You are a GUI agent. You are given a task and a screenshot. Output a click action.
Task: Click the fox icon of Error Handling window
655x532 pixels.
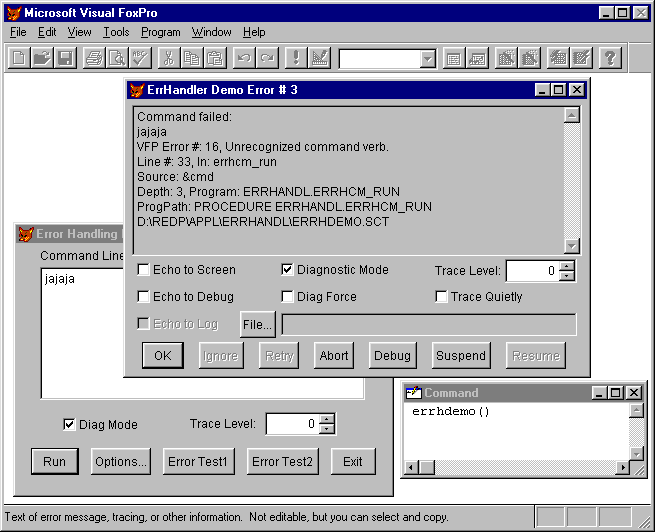pos(26,234)
